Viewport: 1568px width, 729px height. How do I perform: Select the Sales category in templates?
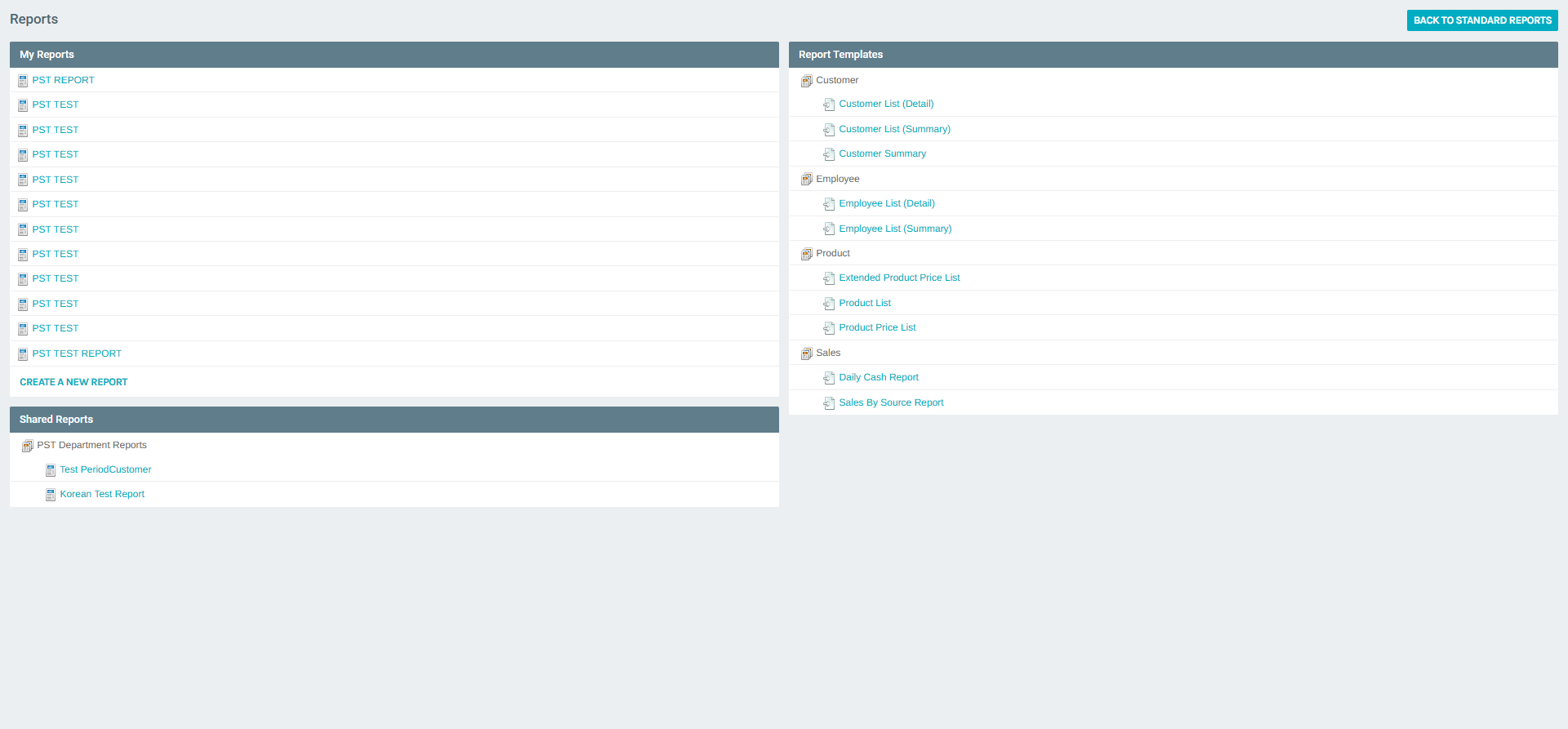(828, 353)
